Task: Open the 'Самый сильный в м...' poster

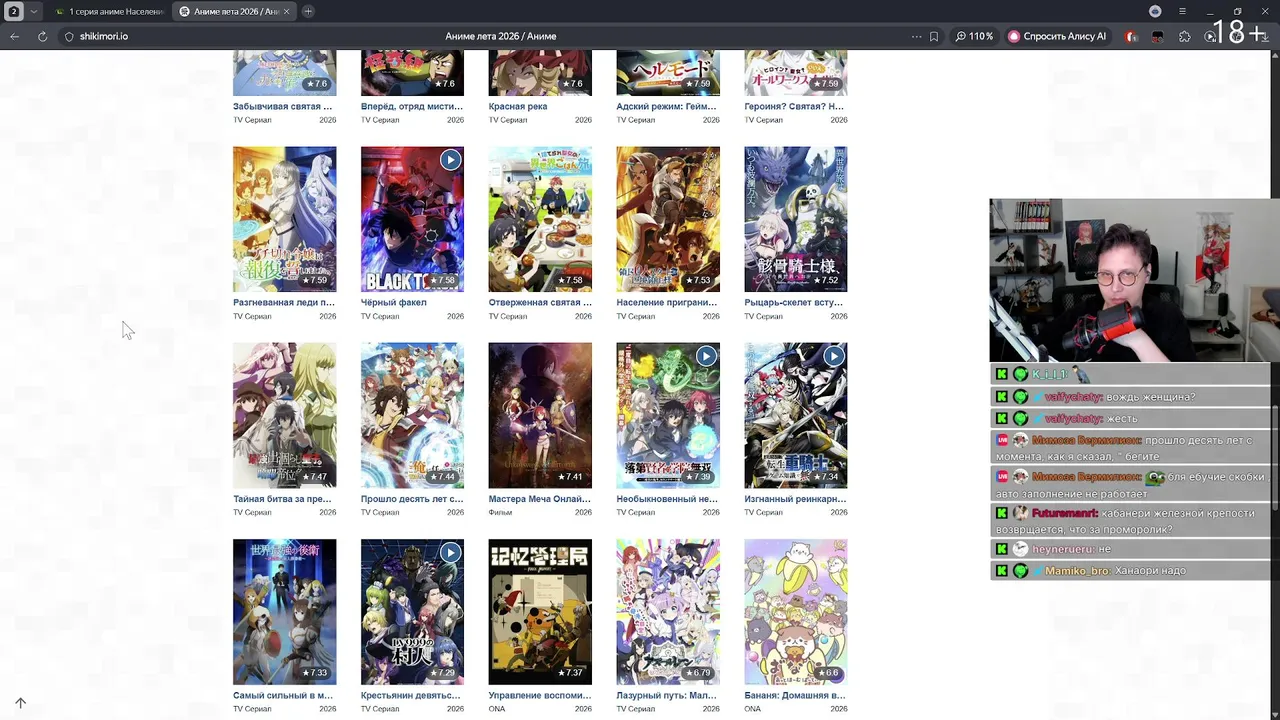Action: [x=285, y=612]
